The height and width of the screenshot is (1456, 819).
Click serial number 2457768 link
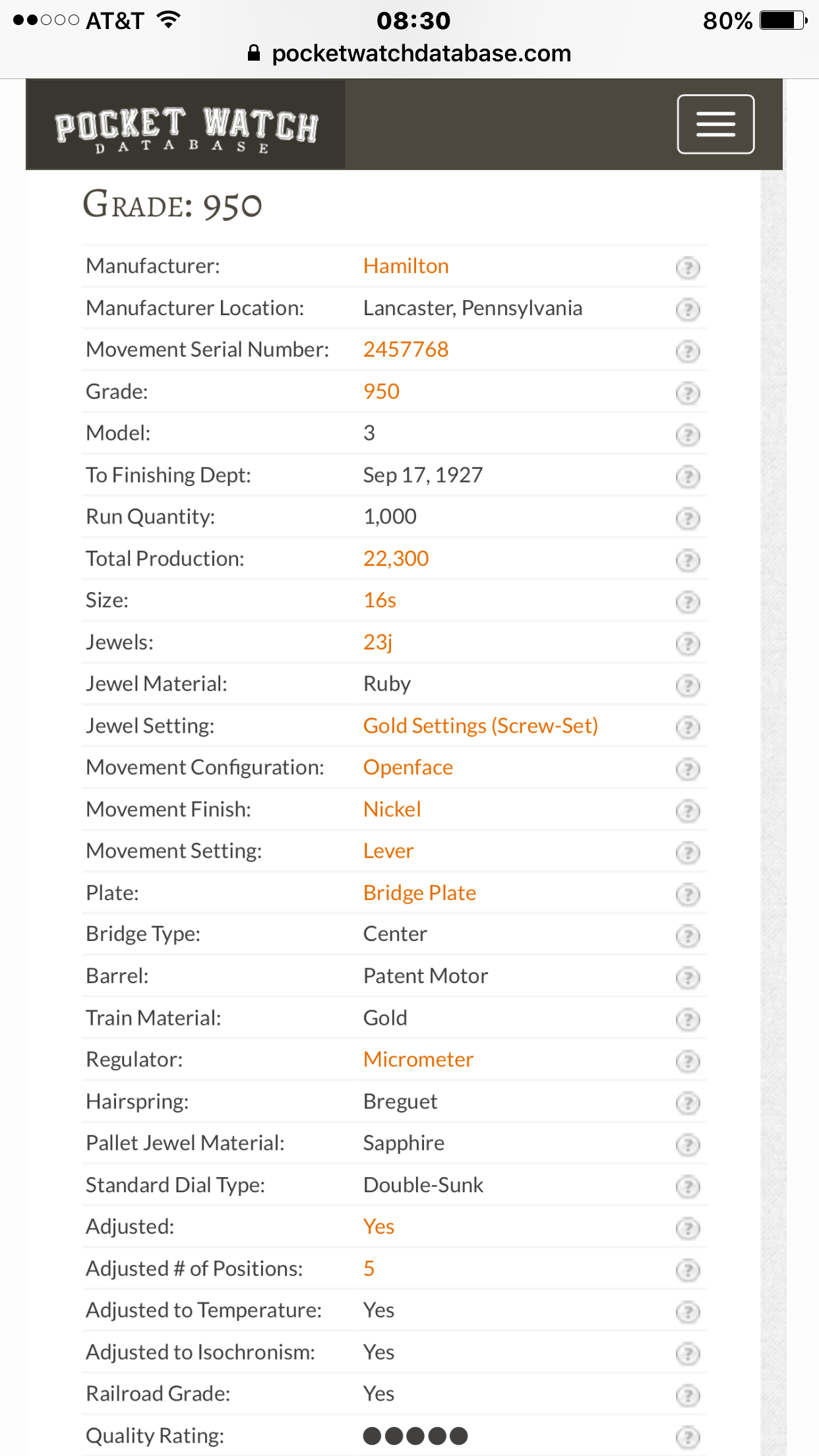[x=406, y=349]
